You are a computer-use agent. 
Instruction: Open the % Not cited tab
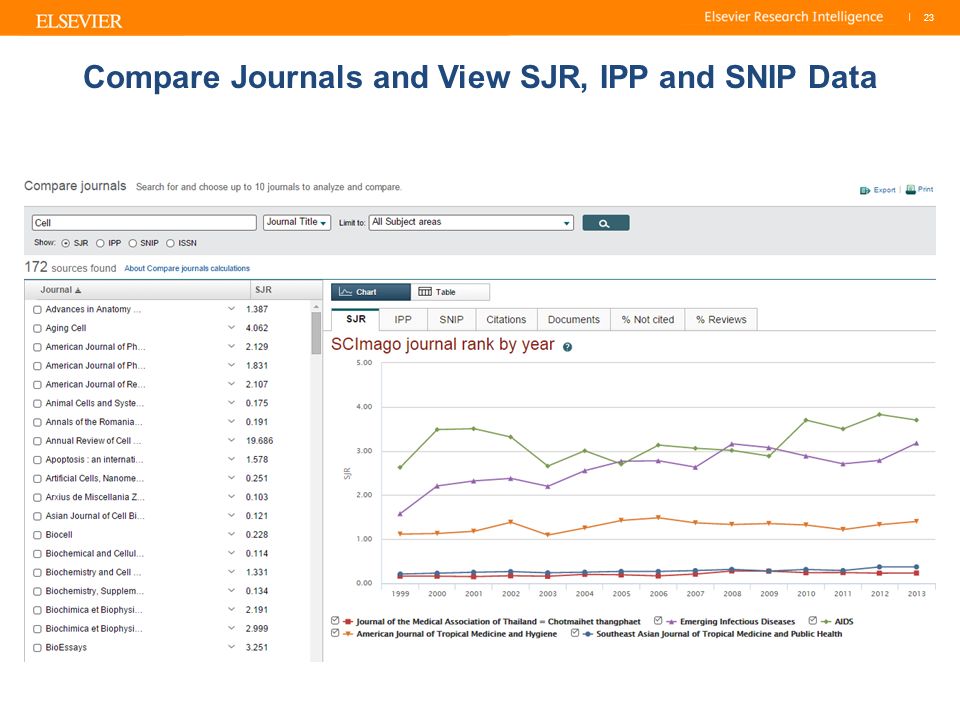(x=648, y=320)
